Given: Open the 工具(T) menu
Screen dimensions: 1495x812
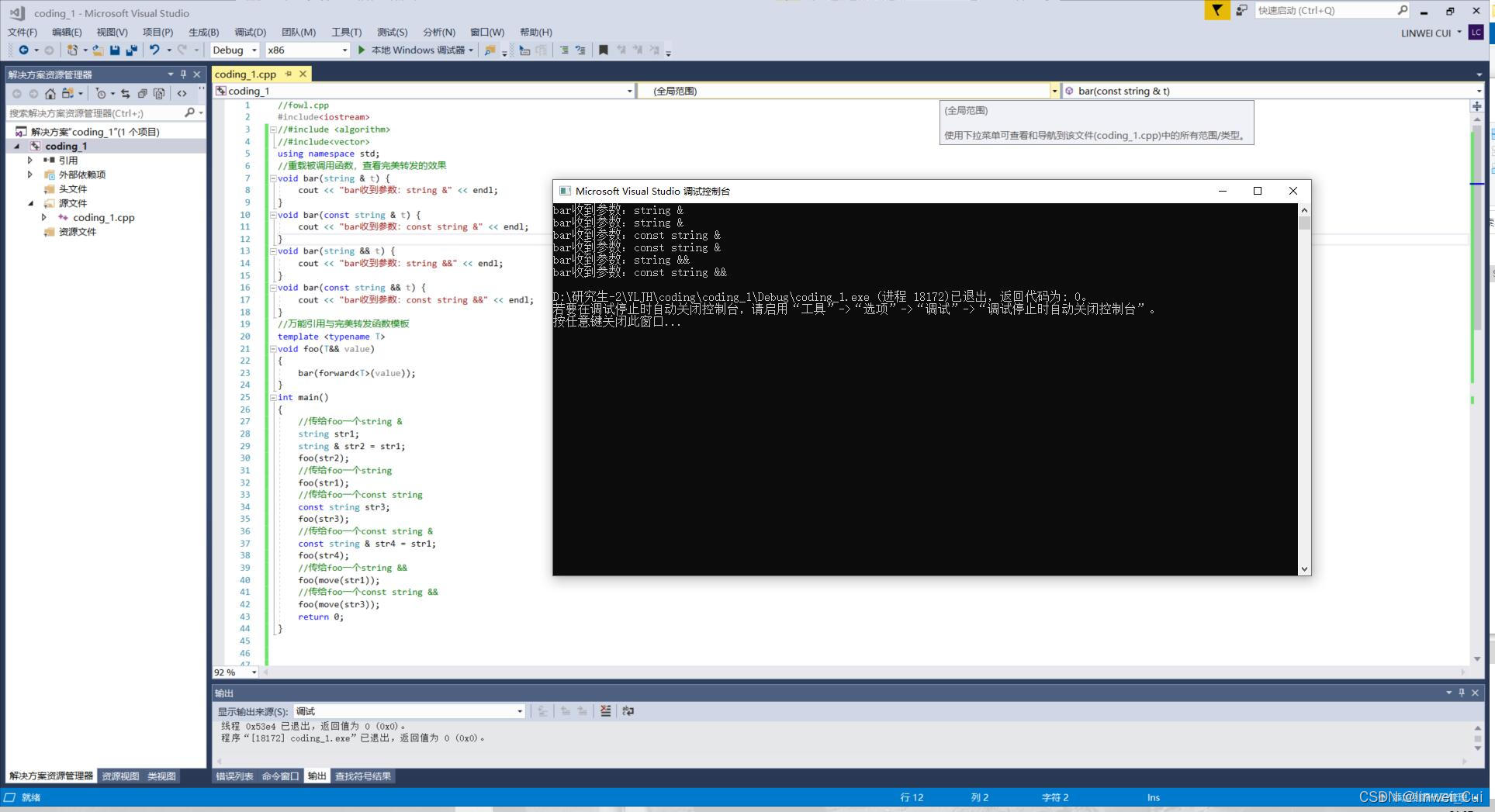Looking at the screenshot, I should pos(346,32).
